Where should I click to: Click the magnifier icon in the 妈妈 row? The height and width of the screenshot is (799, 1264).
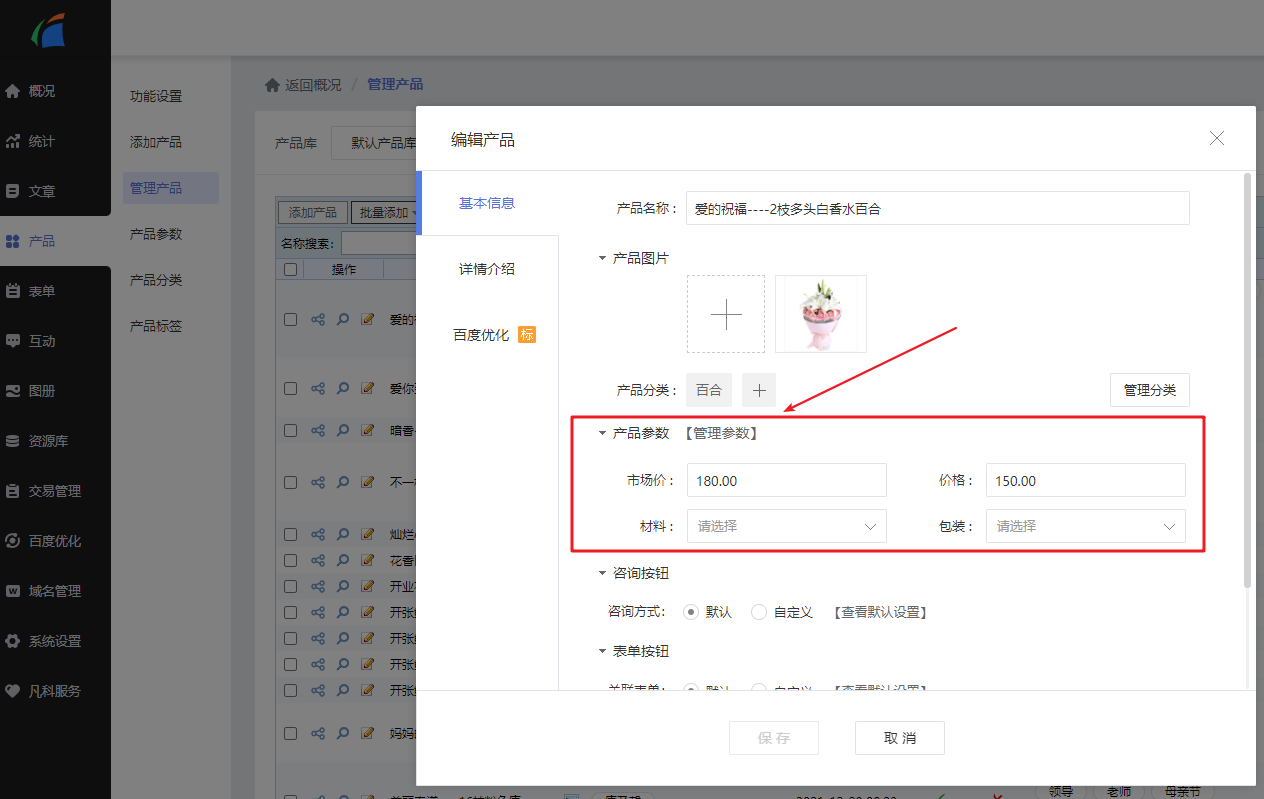(343, 733)
